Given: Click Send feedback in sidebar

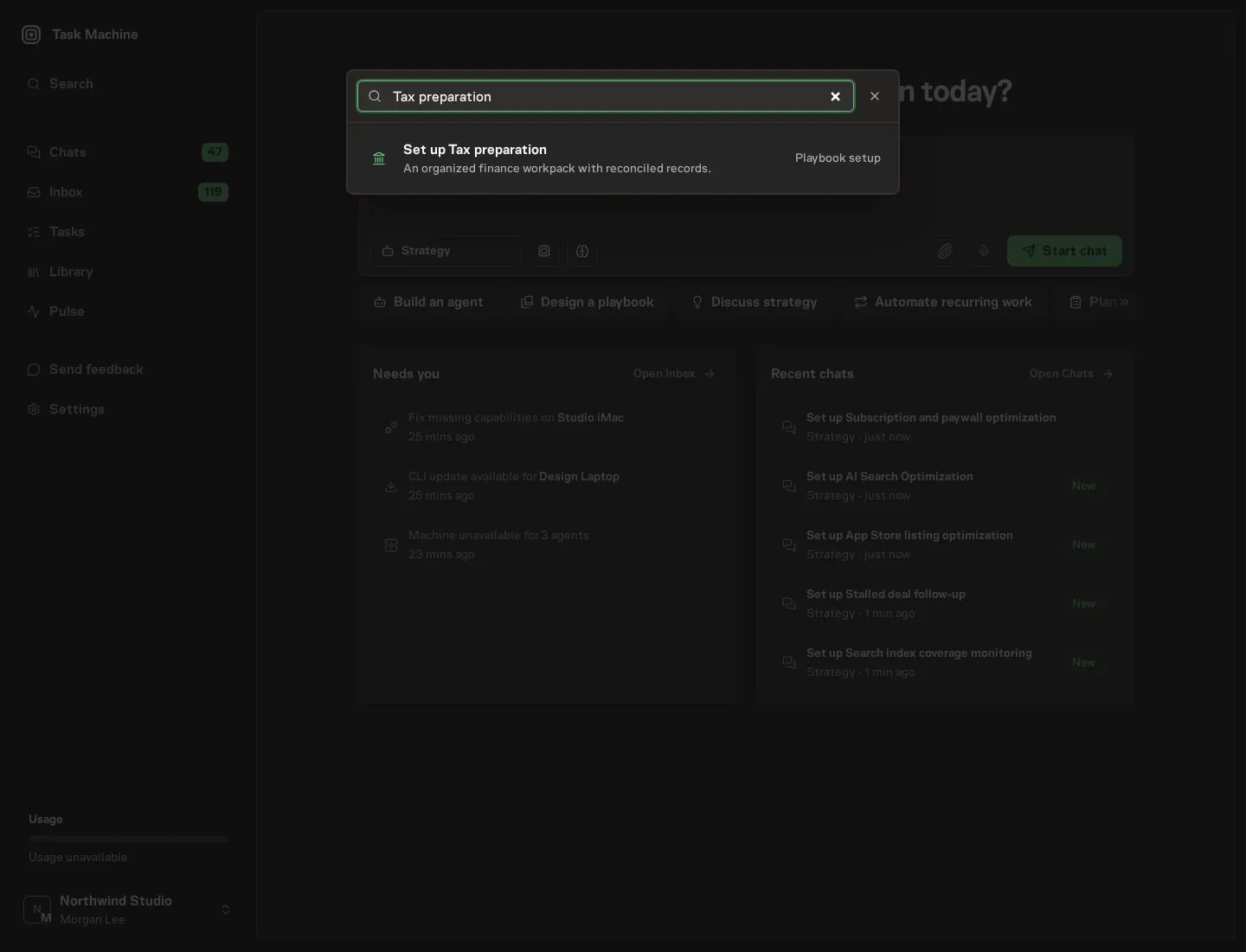Looking at the screenshot, I should point(128,370).
